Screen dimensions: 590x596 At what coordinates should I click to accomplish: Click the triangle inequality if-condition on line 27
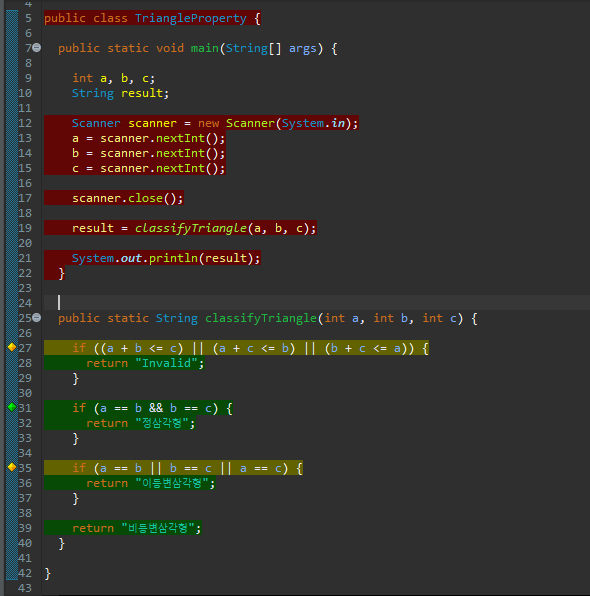(251, 348)
